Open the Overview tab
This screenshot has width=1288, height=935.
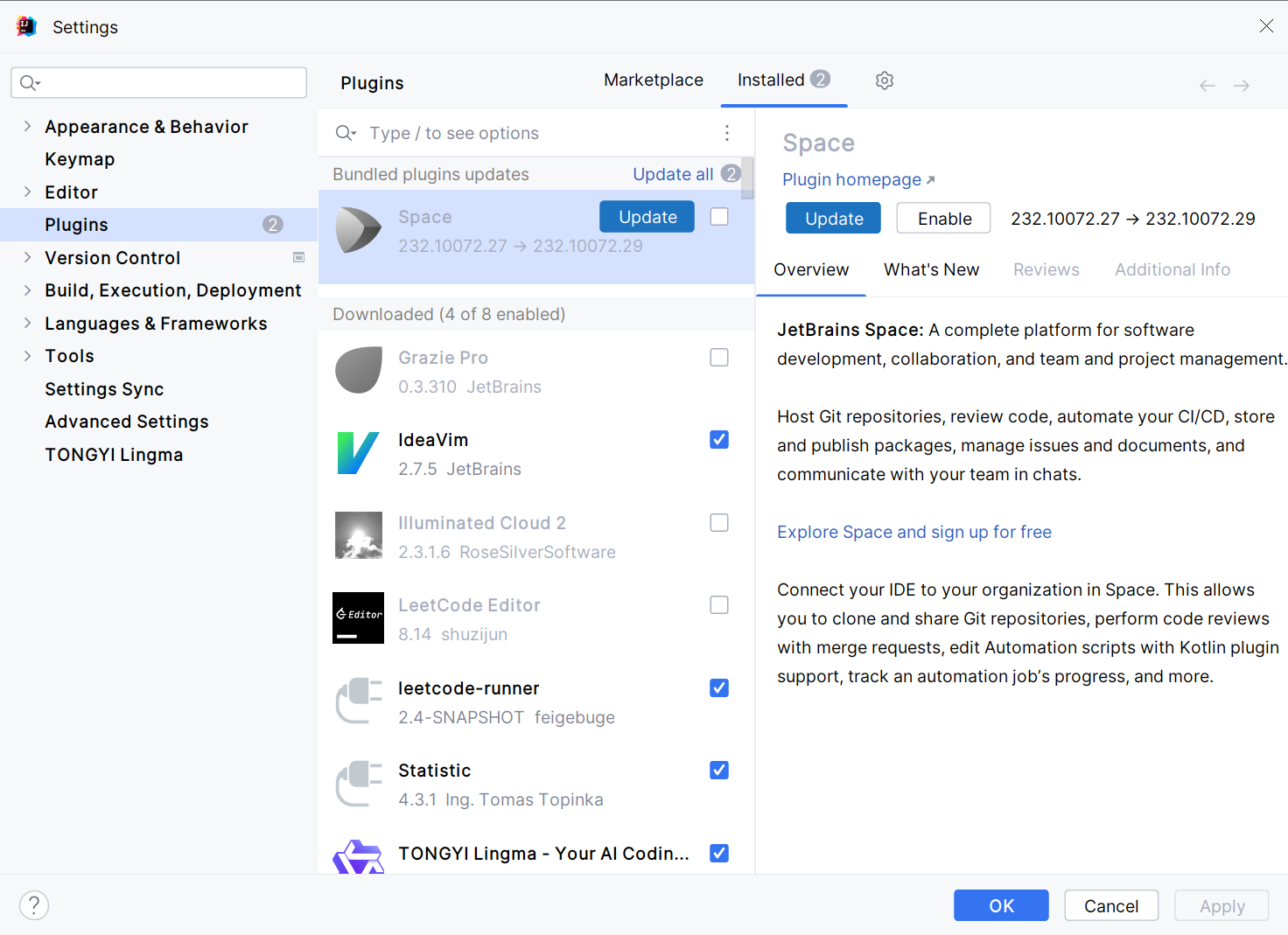tap(811, 269)
